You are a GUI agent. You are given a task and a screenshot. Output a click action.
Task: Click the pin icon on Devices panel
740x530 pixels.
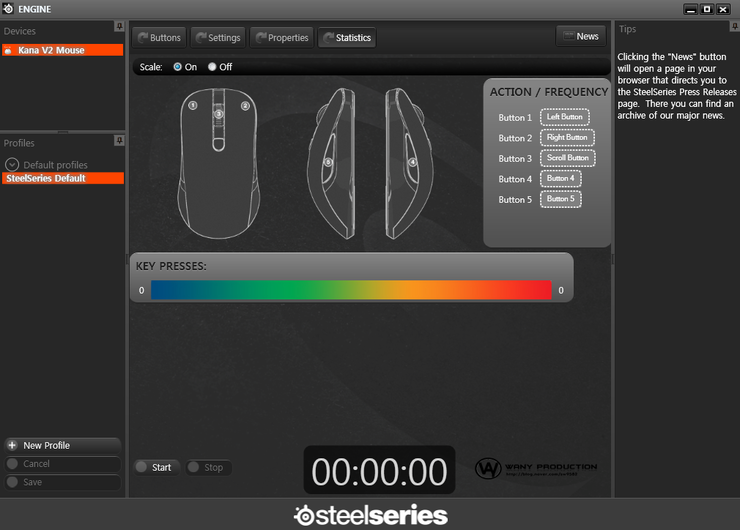119,27
